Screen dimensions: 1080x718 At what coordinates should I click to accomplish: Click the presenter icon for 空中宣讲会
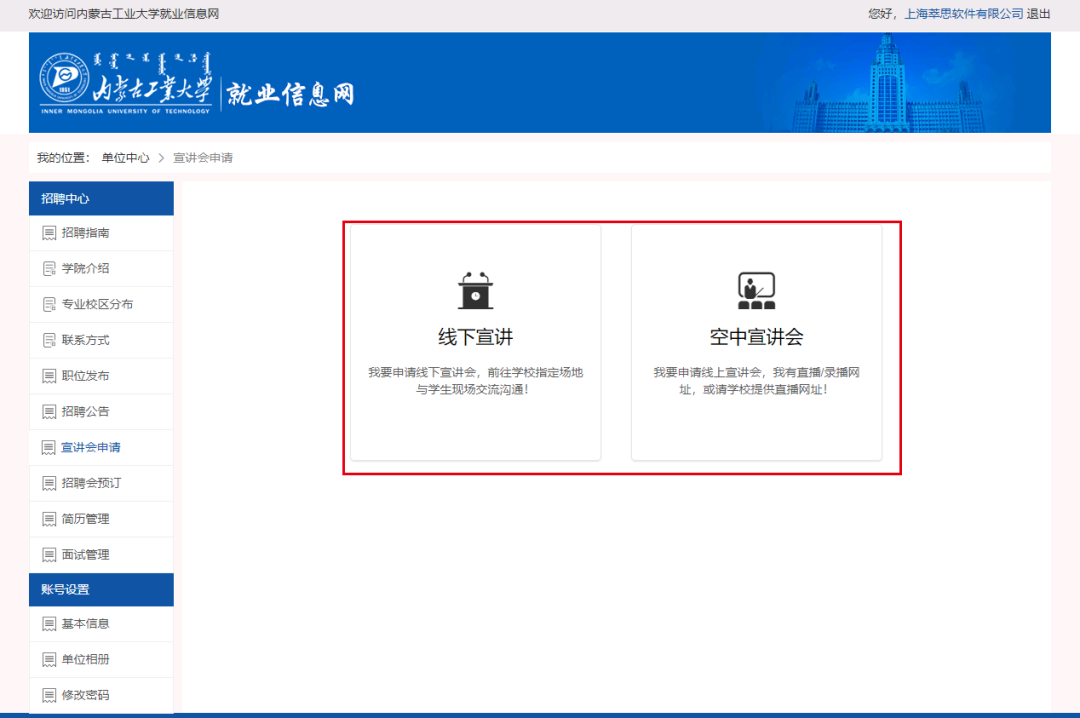click(x=756, y=291)
